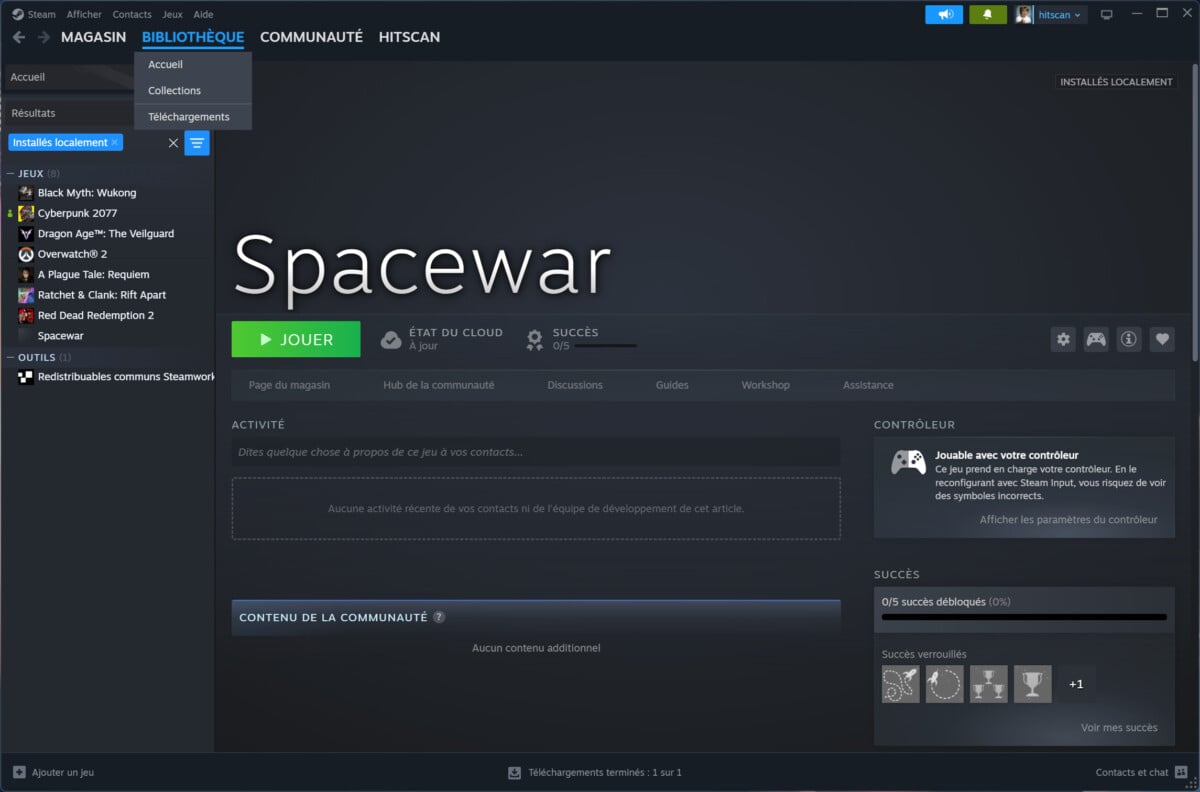Open the Discussions tab
The image size is (1200, 792).
click(575, 385)
